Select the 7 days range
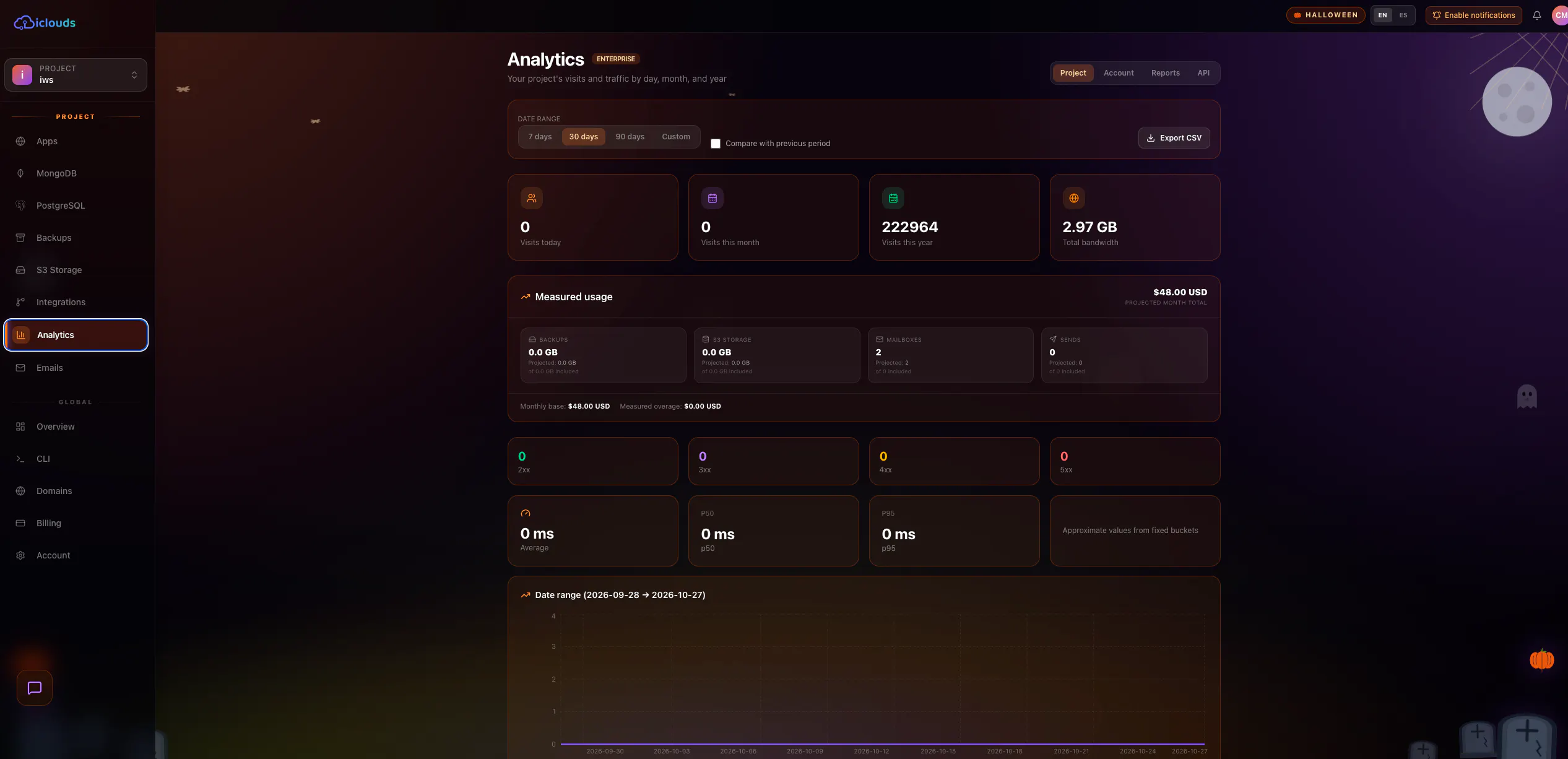The height and width of the screenshot is (759, 1568). click(540, 137)
